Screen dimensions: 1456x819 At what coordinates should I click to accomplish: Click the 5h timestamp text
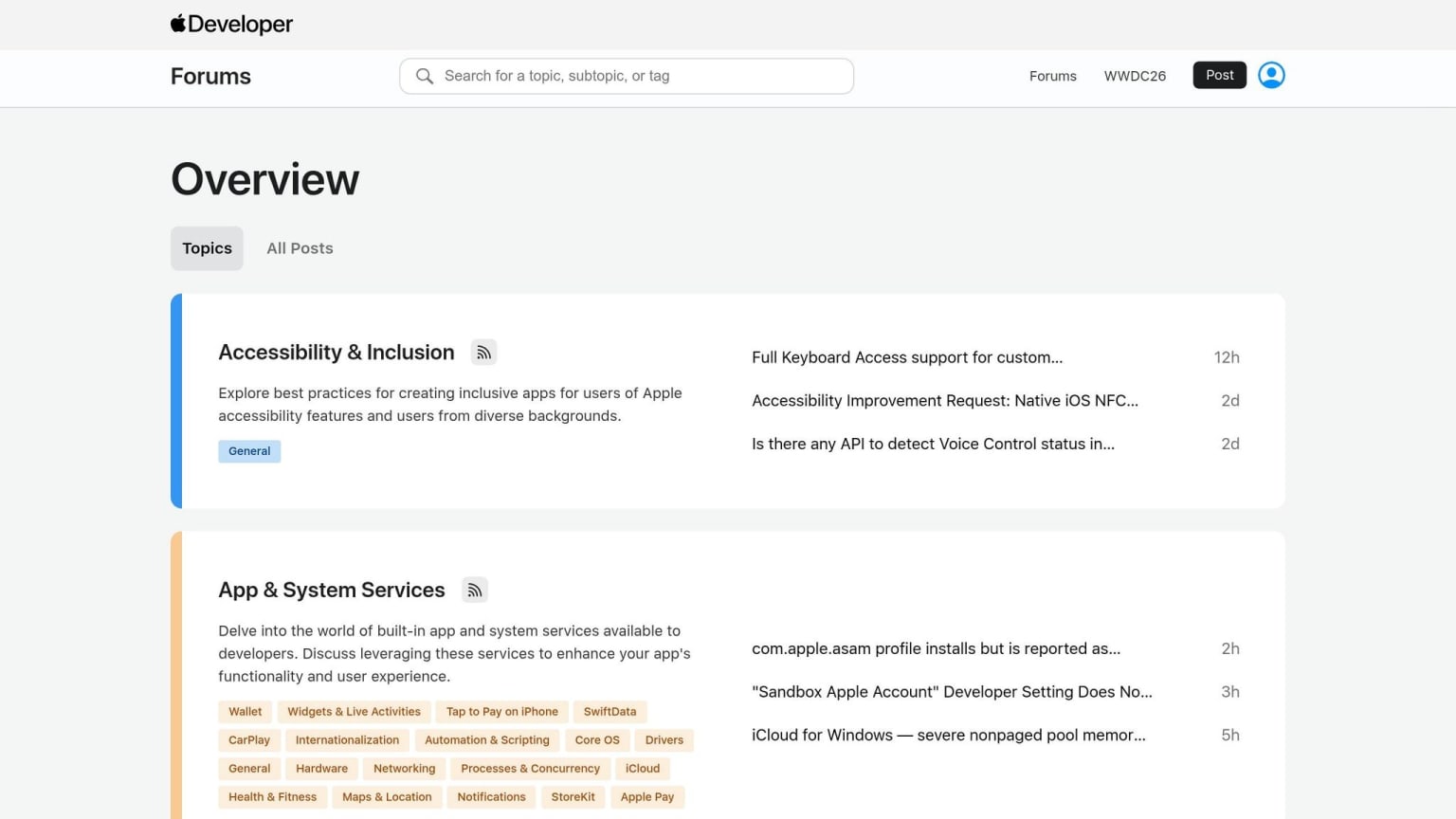click(x=1230, y=735)
